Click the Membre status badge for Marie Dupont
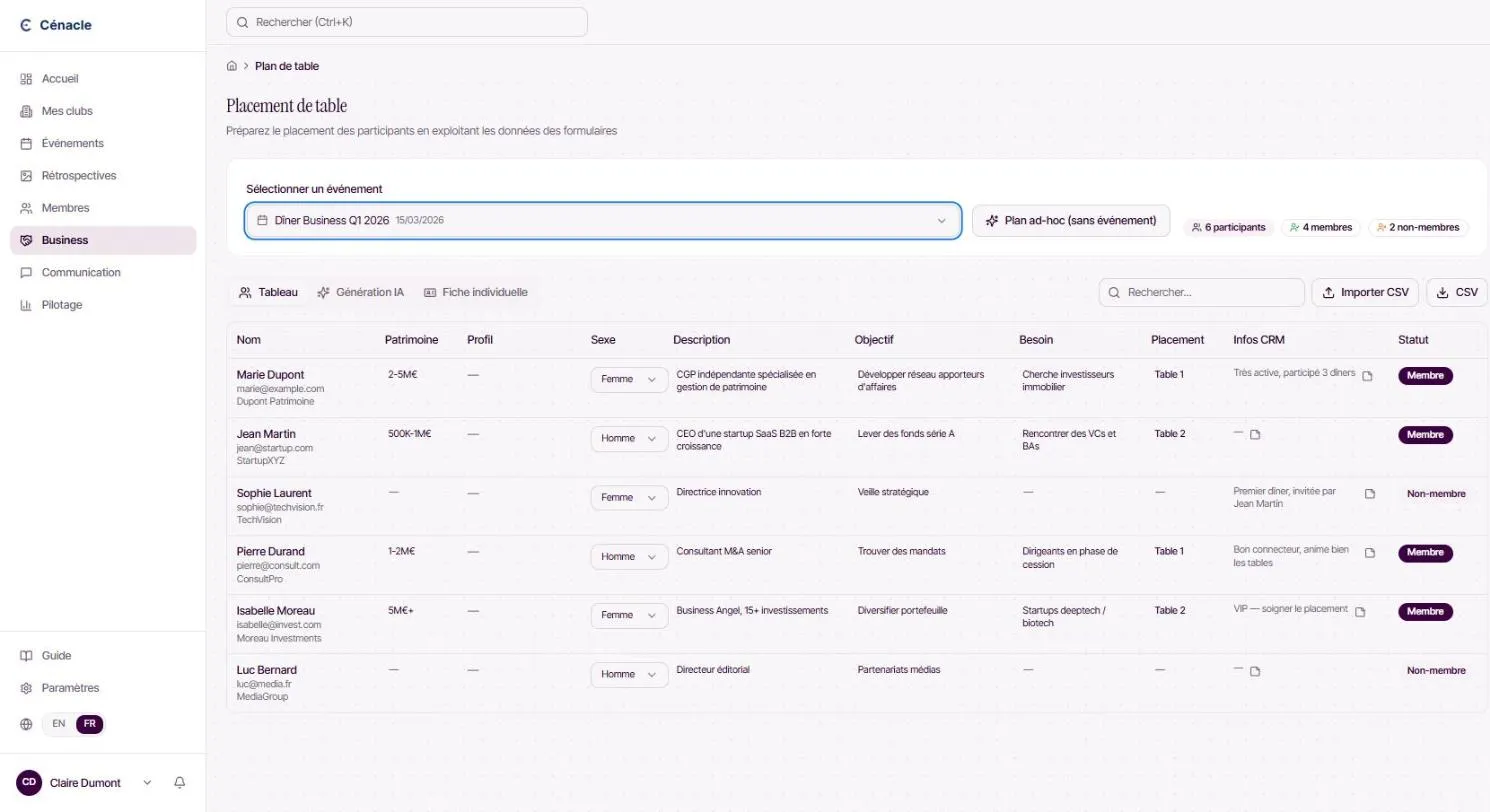The height and width of the screenshot is (812, 1490). pyautogui.click(x=1425, y=376)
